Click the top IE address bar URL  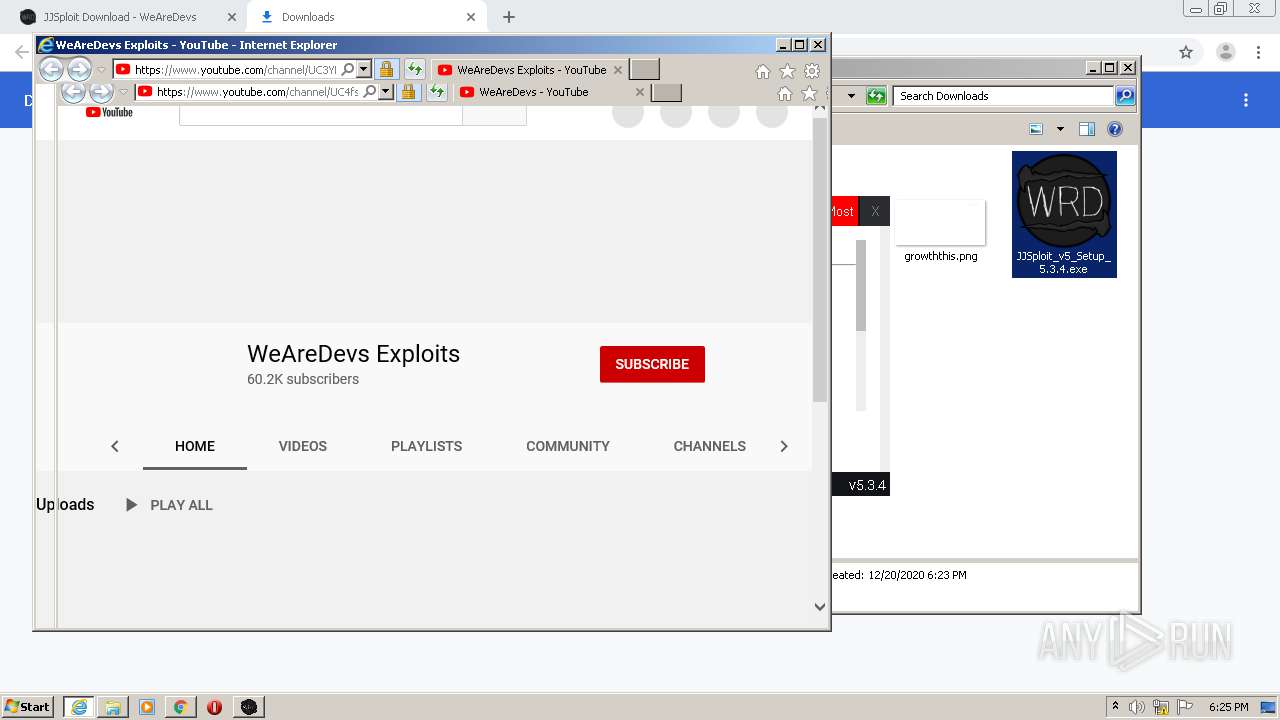point(236,70)
